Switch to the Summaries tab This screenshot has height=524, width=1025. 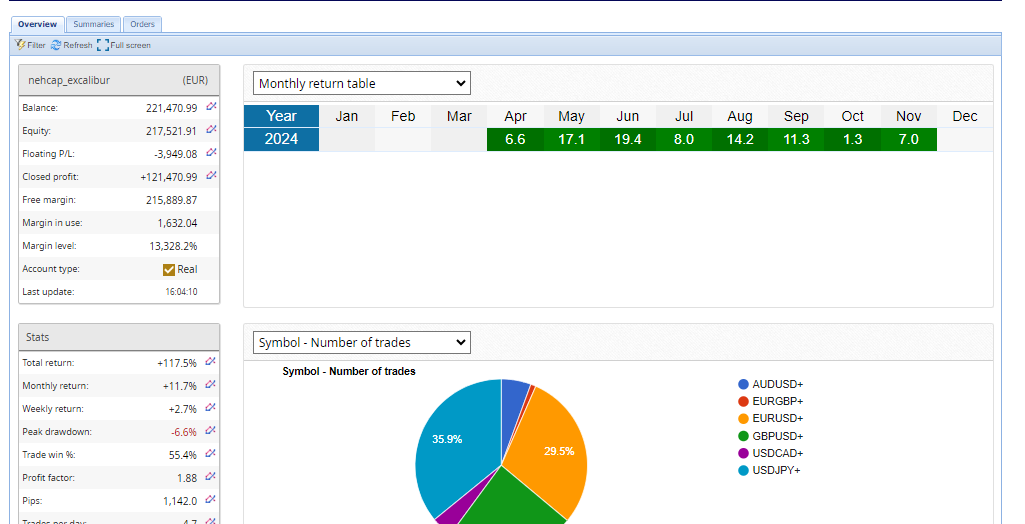tap(93, 24)
